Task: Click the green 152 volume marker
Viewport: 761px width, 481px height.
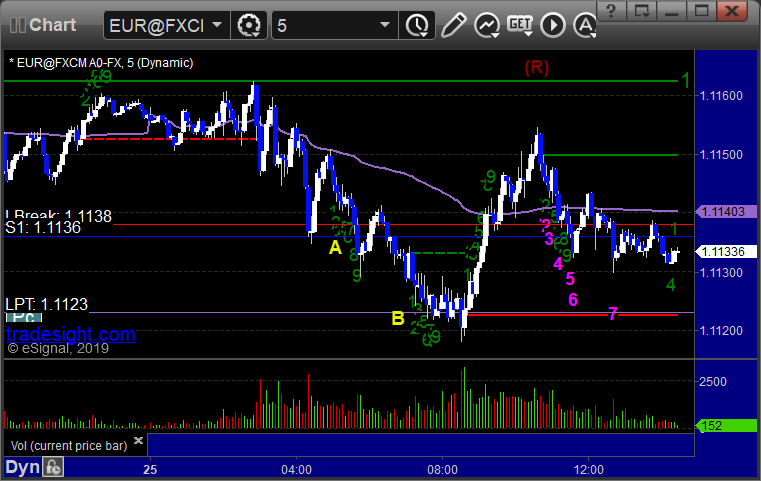Action: point(726,426)
